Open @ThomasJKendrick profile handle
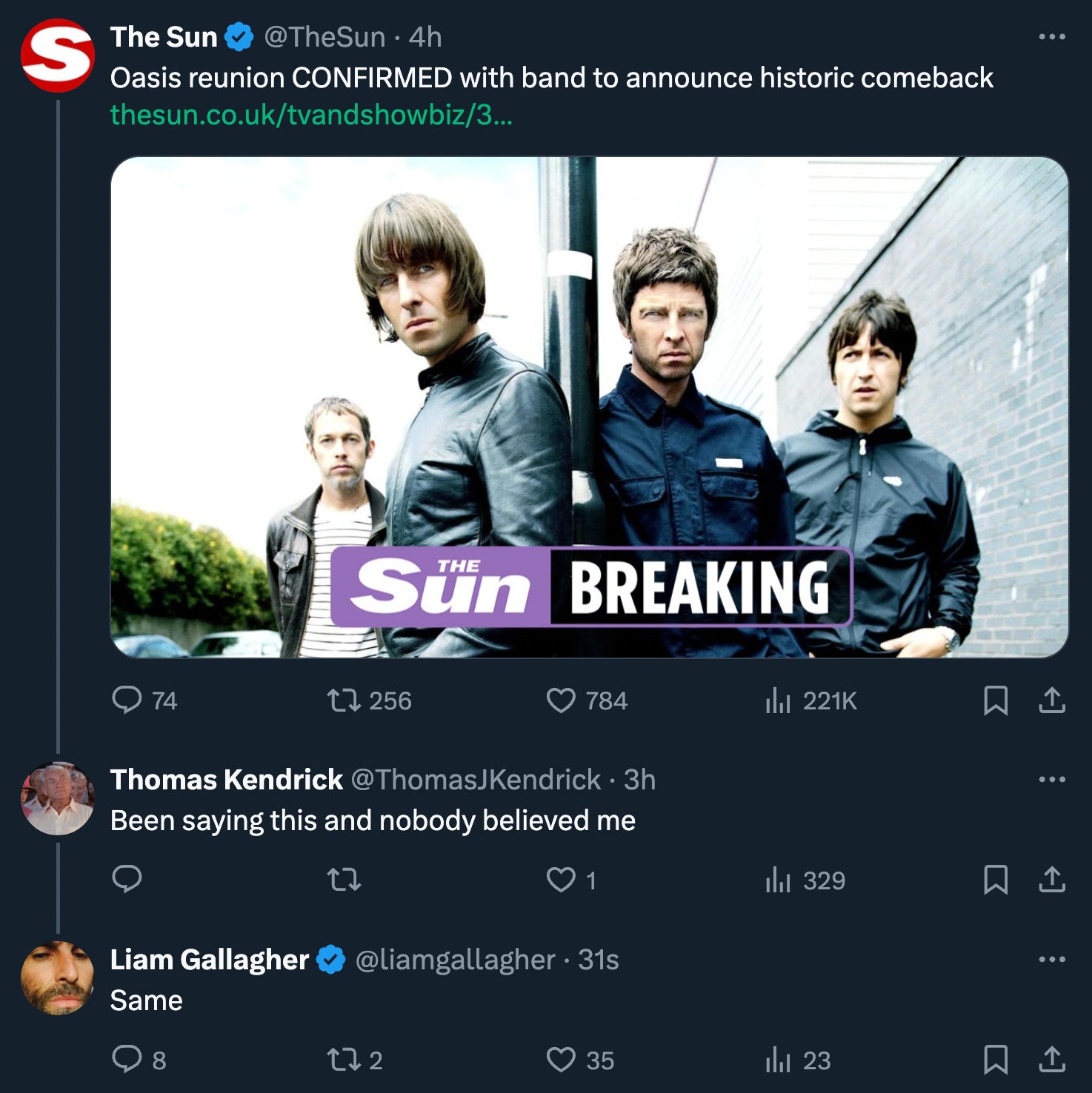1092x1093 pixels. (x=476, y=780)
